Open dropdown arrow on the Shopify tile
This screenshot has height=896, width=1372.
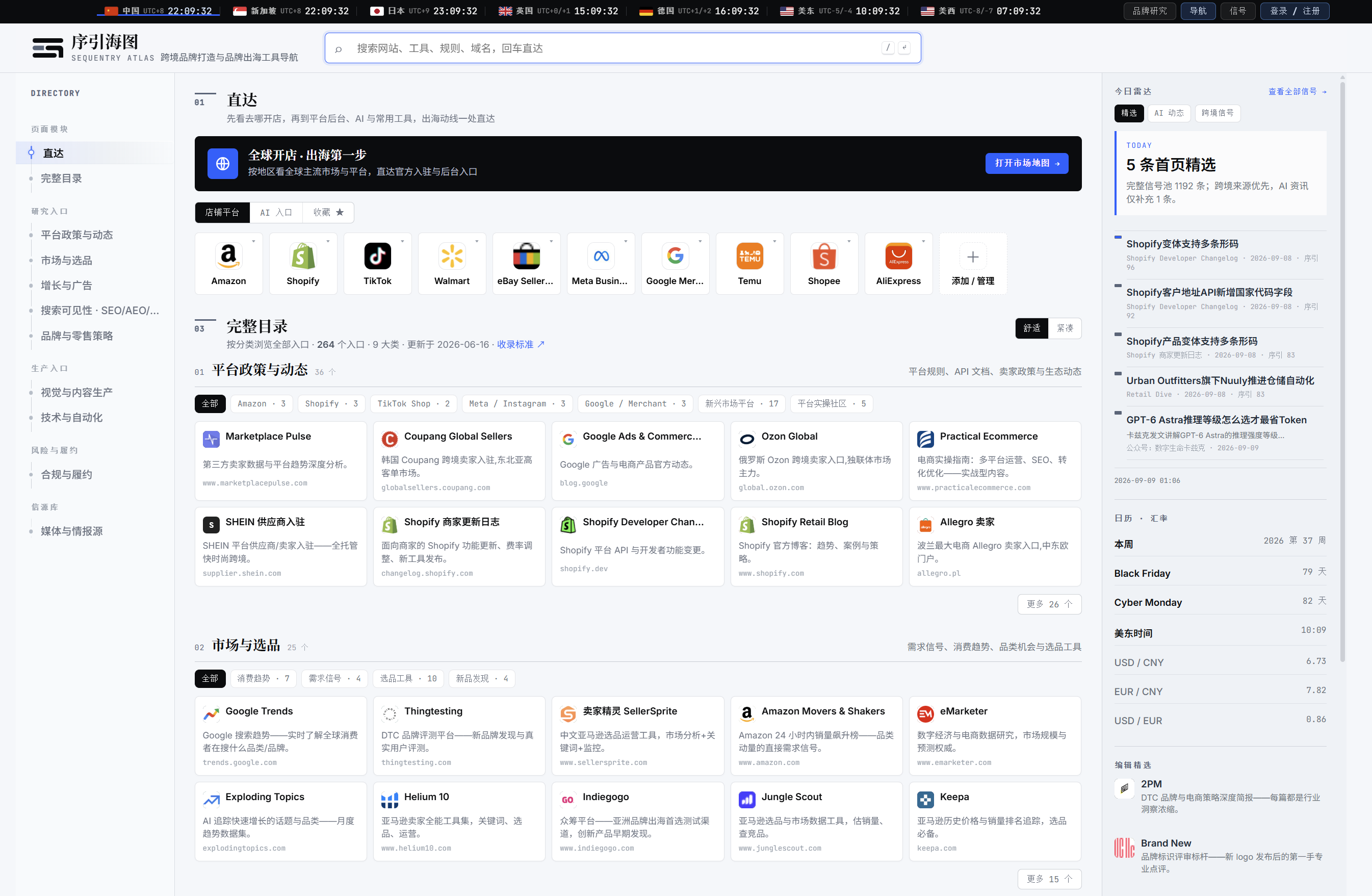[327, 241]
